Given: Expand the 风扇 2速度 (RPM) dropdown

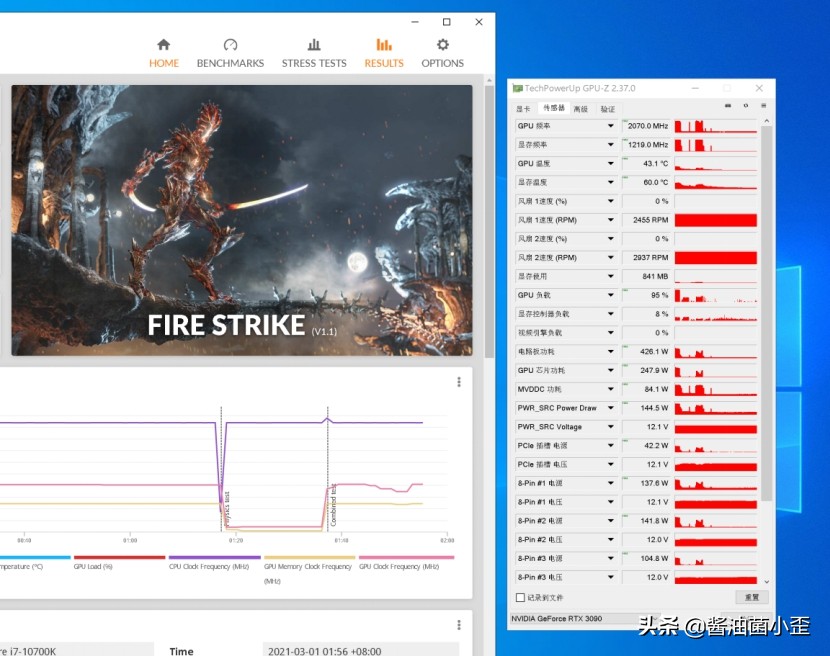Looking at the screenshot, I should point(610,257).
